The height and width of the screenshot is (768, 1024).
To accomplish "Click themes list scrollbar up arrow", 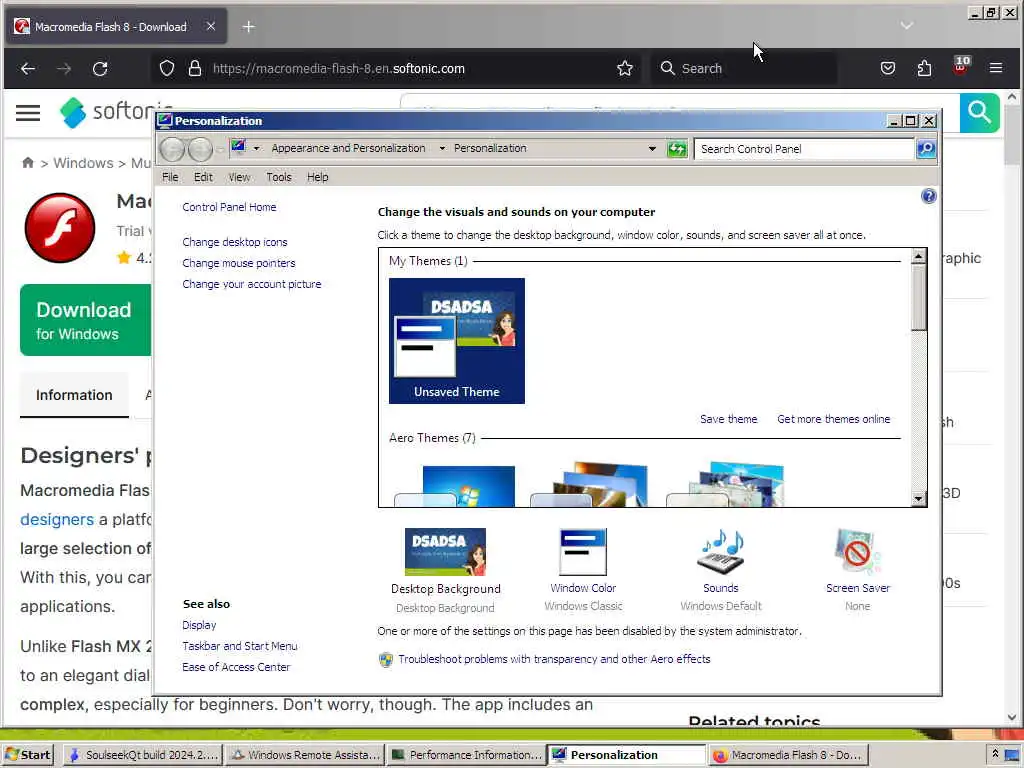I will pos(918,256).
